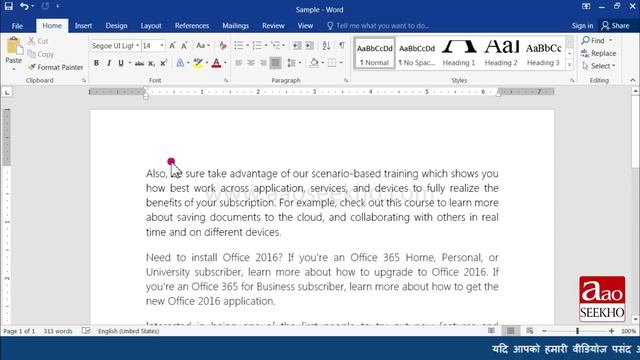The height and width of the screenshot is (360, 640).
Task: Toggle underline formatting
Action: tap(121, 63)
